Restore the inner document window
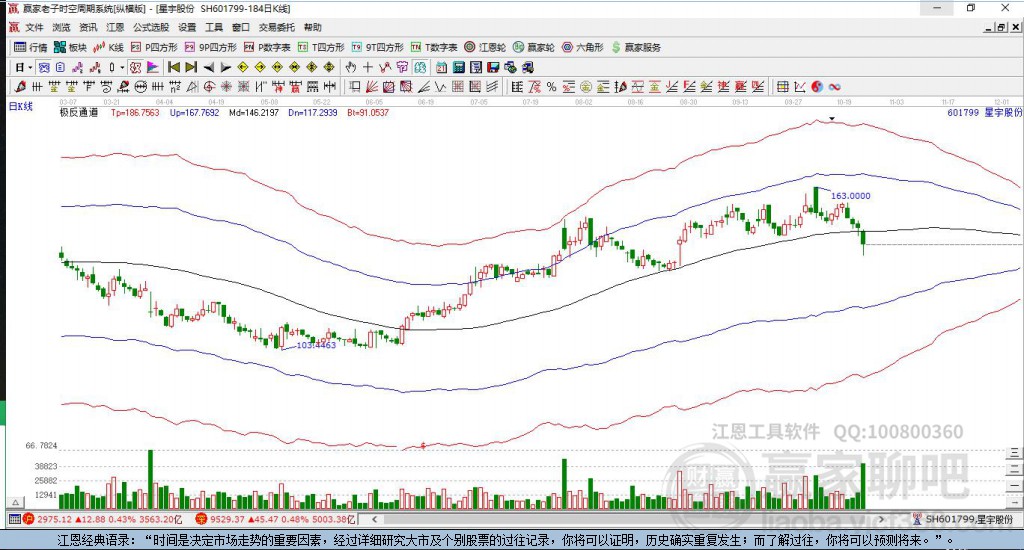Image resolution: width=1024 pixels, height=550 pixels. coord(1000,27)
